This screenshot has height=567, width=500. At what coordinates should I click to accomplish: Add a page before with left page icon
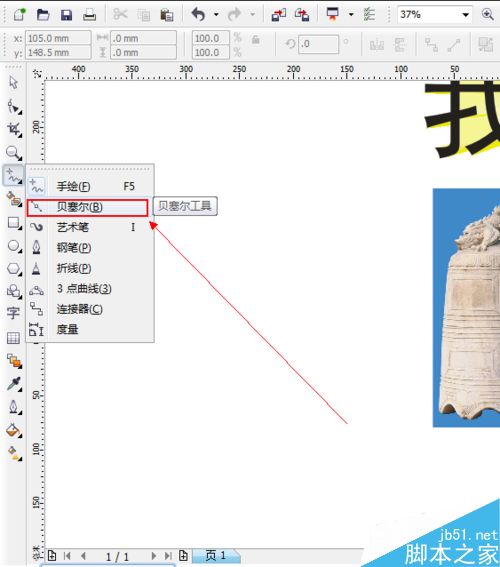pos(52,555)
